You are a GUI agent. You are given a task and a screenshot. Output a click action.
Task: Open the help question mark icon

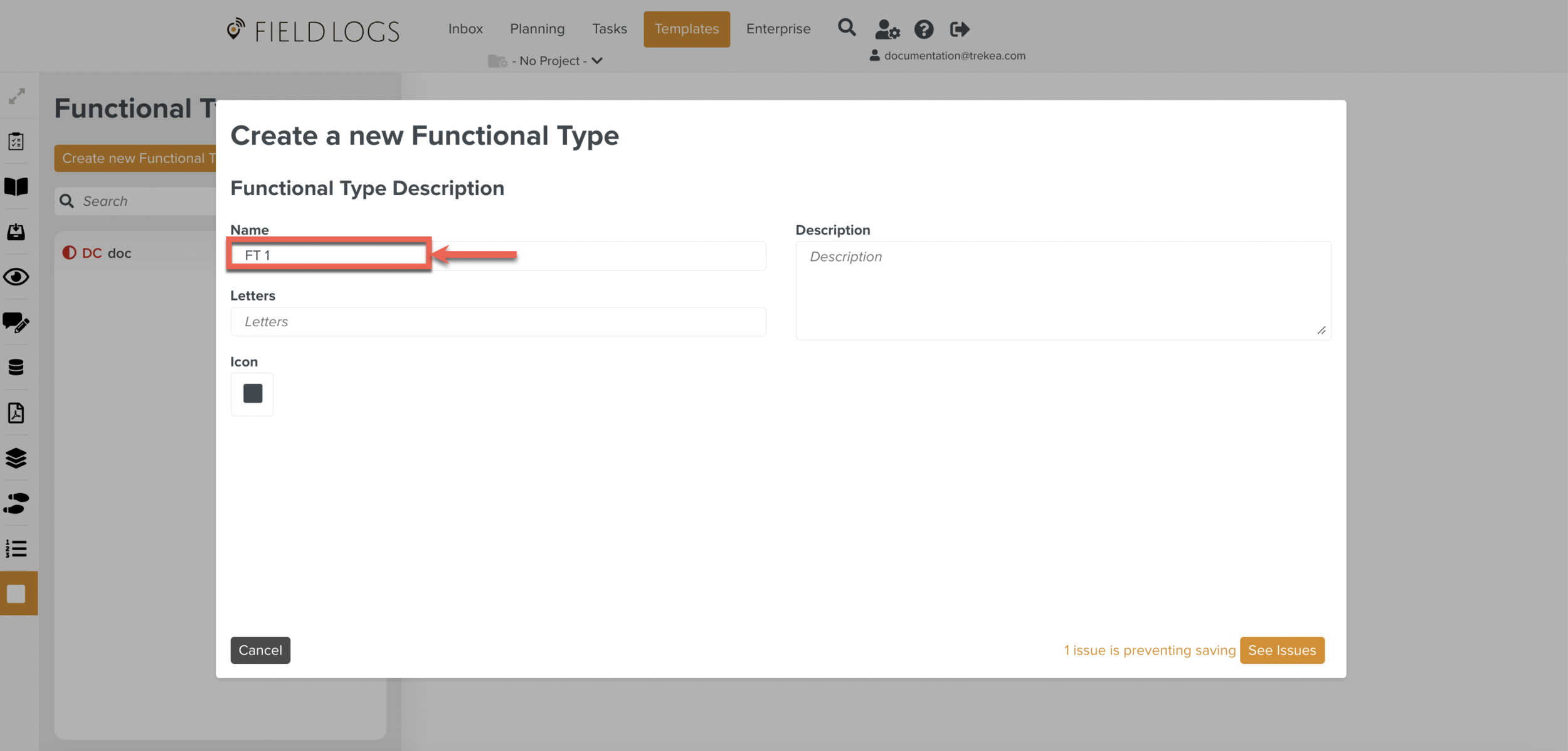(x=923, y=29)
